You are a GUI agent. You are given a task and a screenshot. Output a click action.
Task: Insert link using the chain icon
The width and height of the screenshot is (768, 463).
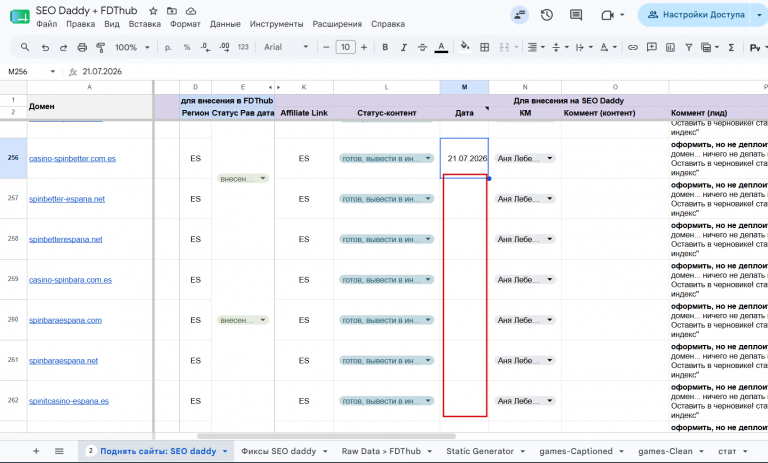(633, 48)
